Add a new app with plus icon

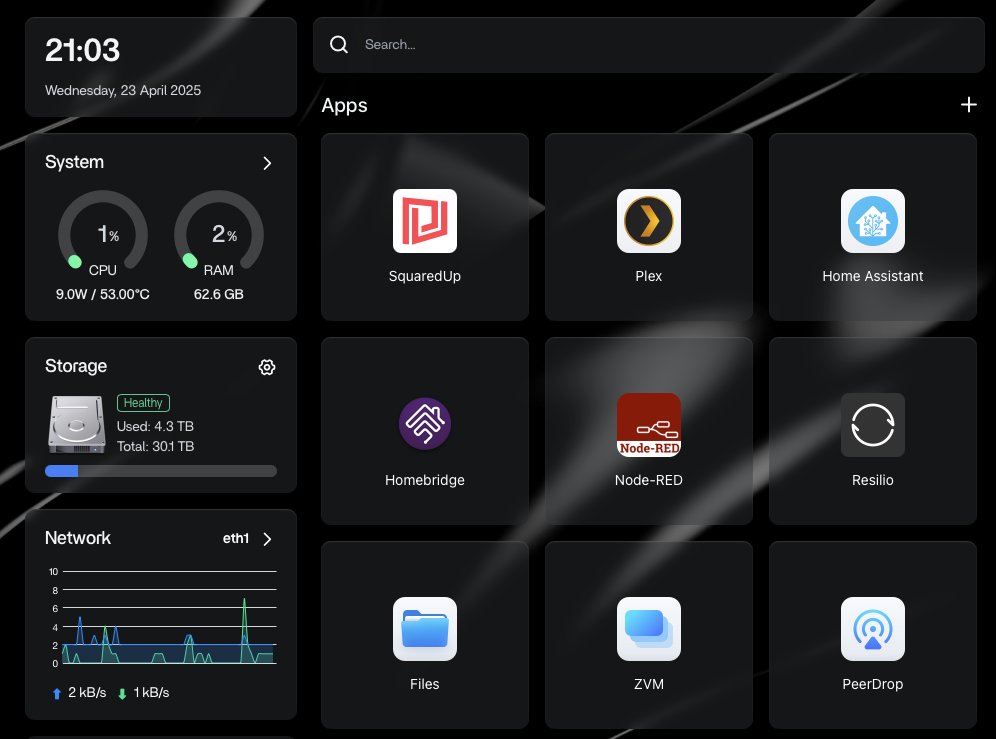click(968, 104)
